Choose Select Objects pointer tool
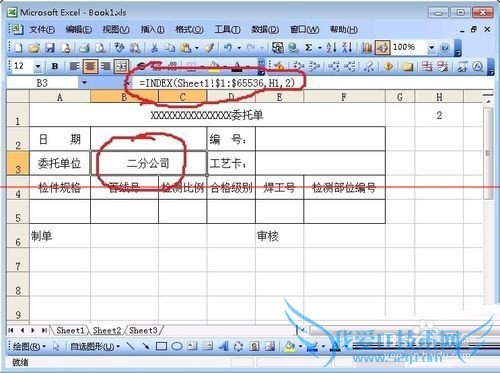The width and height of the screenshot is (500, 373). [x=56, y=346]
